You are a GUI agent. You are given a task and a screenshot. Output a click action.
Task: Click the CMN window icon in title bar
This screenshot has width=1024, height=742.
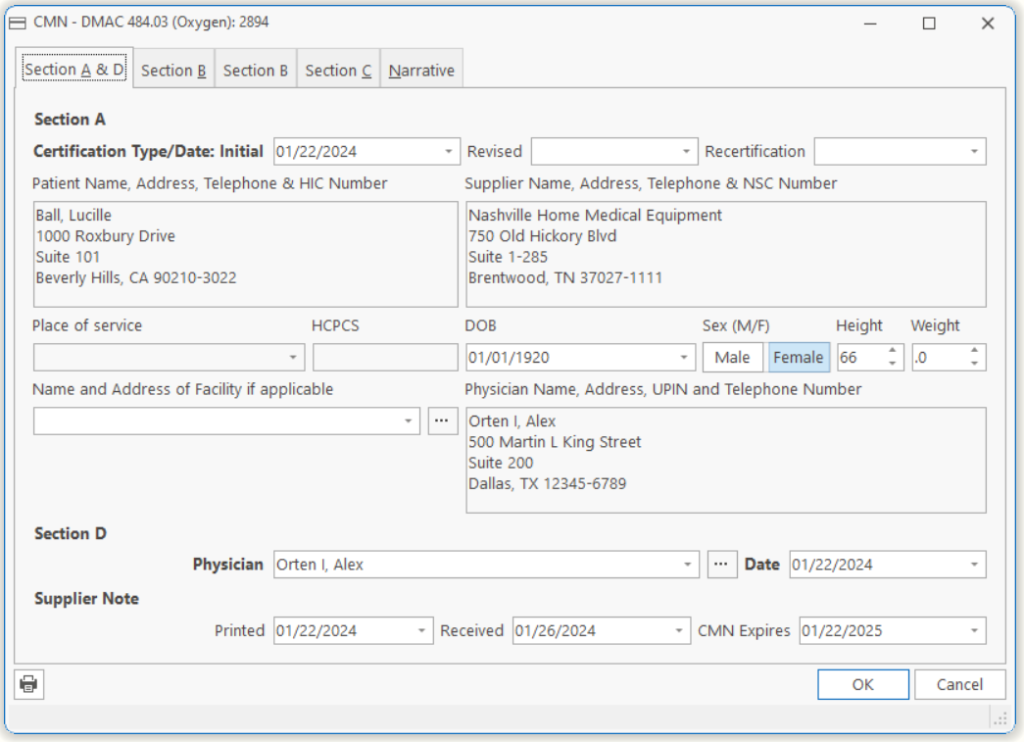pyautogui.click(x=17, y=23)
